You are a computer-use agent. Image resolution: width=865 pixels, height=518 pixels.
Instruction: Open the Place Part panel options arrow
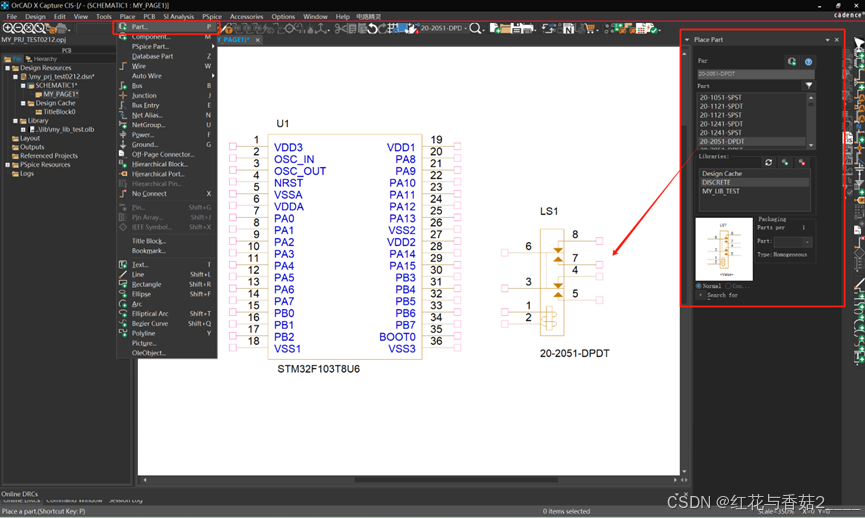click(x=827, y=40)
